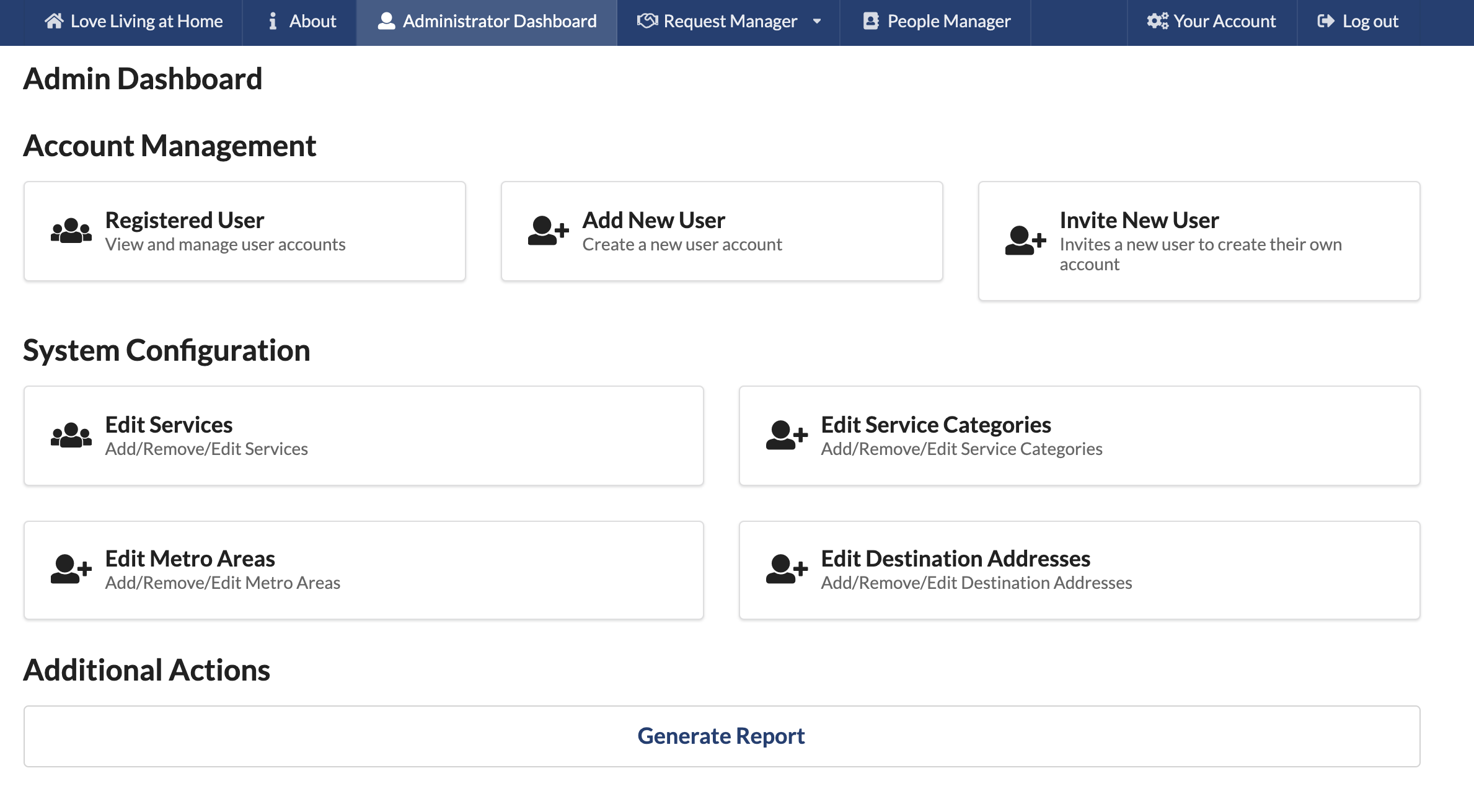Open Love Living at Home menu item
The image size is (1474, 812).
(133, 22)
